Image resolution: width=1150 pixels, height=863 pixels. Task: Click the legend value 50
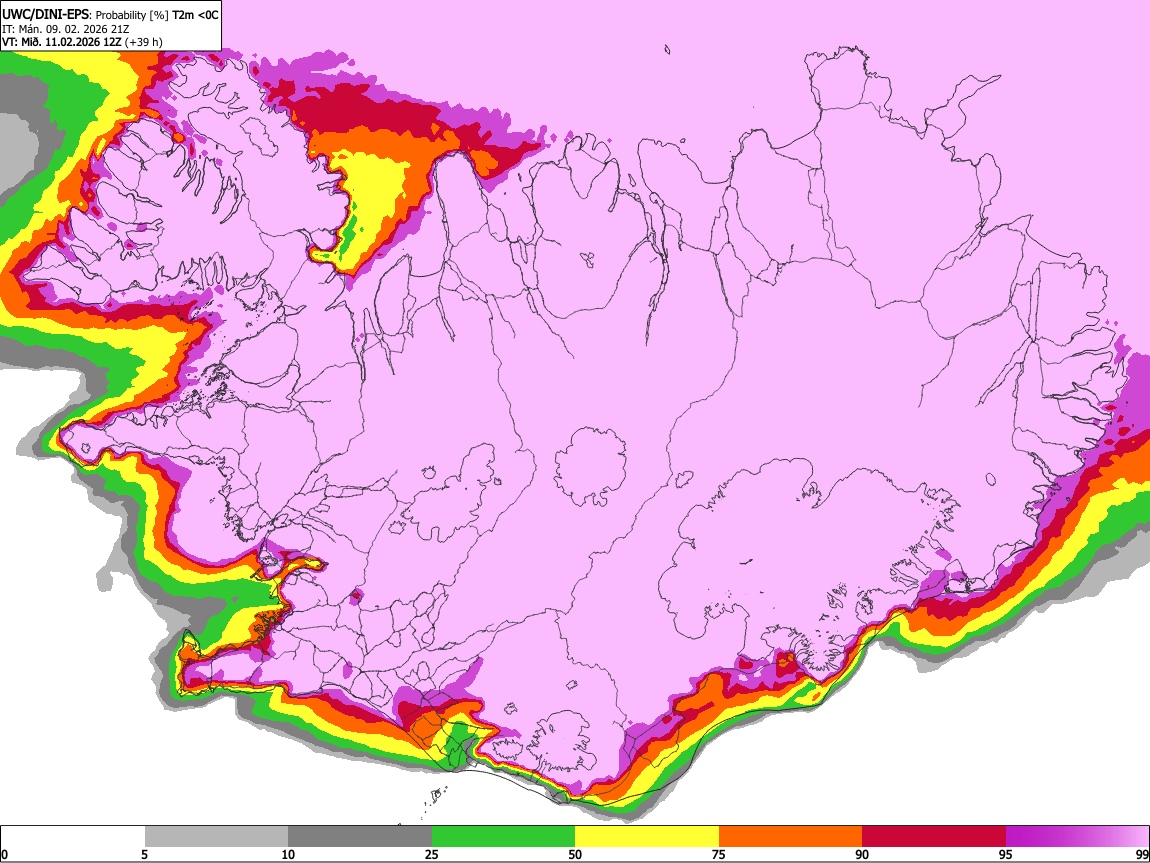click(575, 854)
